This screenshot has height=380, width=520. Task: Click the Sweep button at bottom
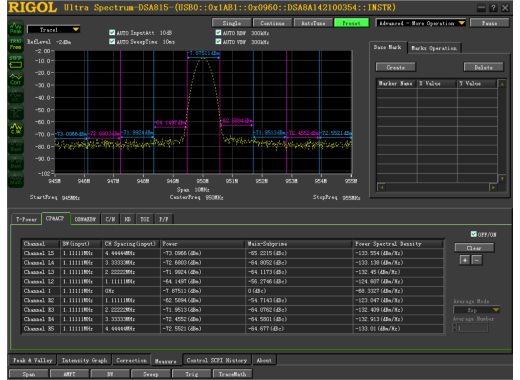point(151,374)
